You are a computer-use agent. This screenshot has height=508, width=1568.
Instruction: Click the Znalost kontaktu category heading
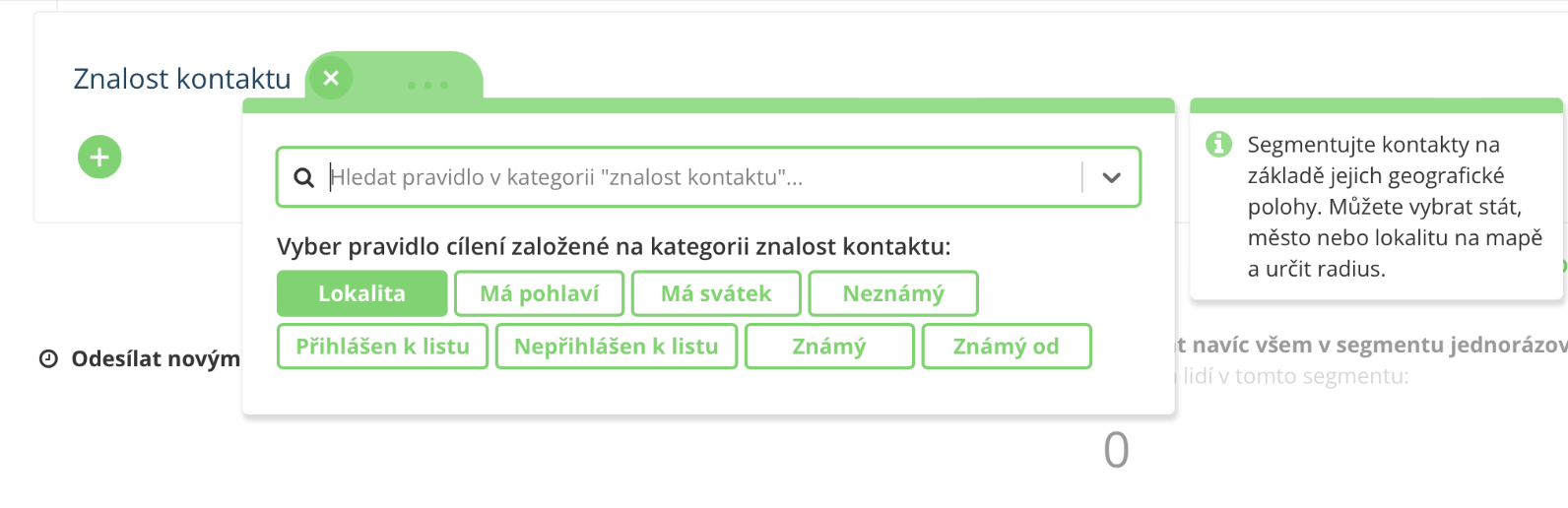pos(182,79)
